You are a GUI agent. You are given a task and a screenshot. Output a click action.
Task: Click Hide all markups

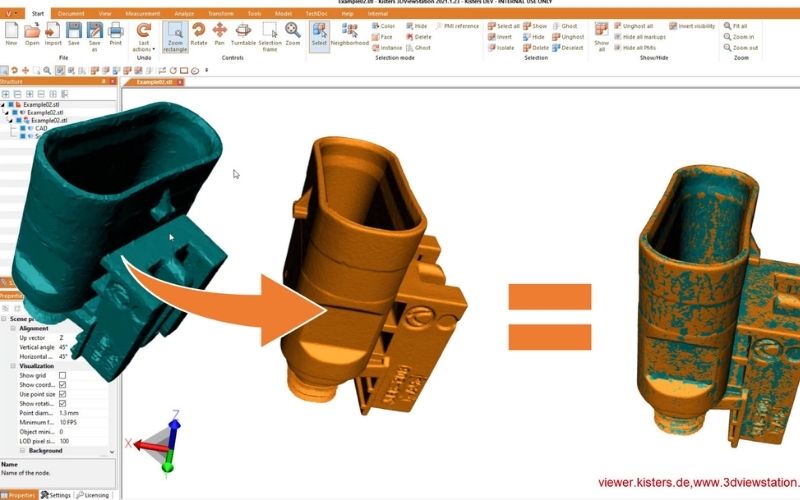pos(640,37)
